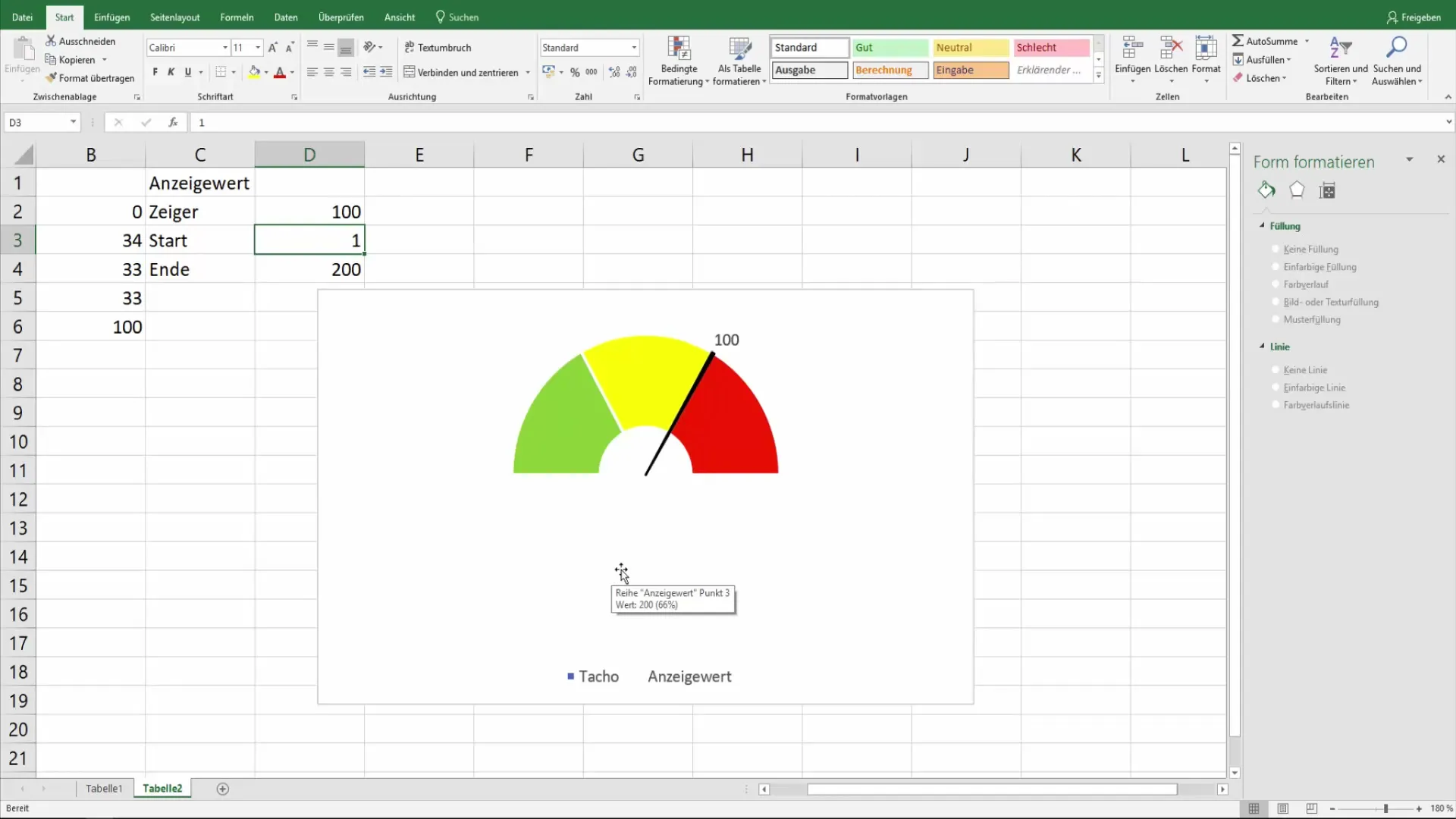
Task: Click the Kopieren (copy) icon
Action: coord(51,59)
